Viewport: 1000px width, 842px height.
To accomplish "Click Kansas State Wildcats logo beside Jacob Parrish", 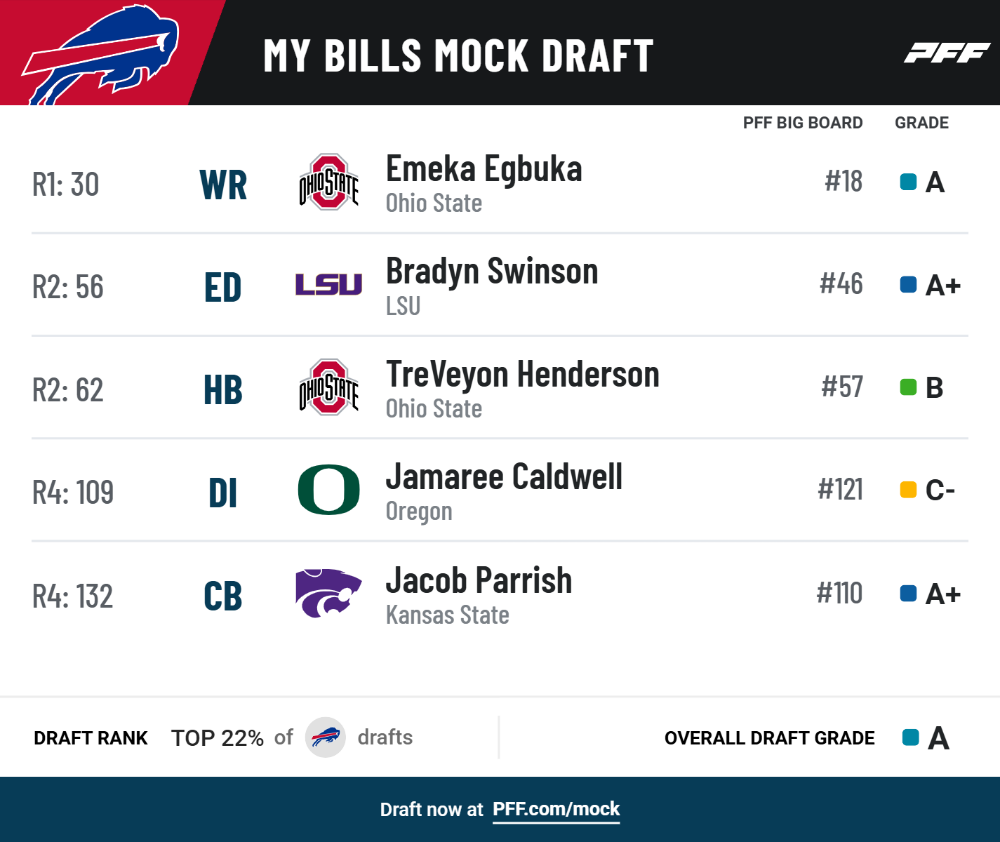I will pos(328,593).
